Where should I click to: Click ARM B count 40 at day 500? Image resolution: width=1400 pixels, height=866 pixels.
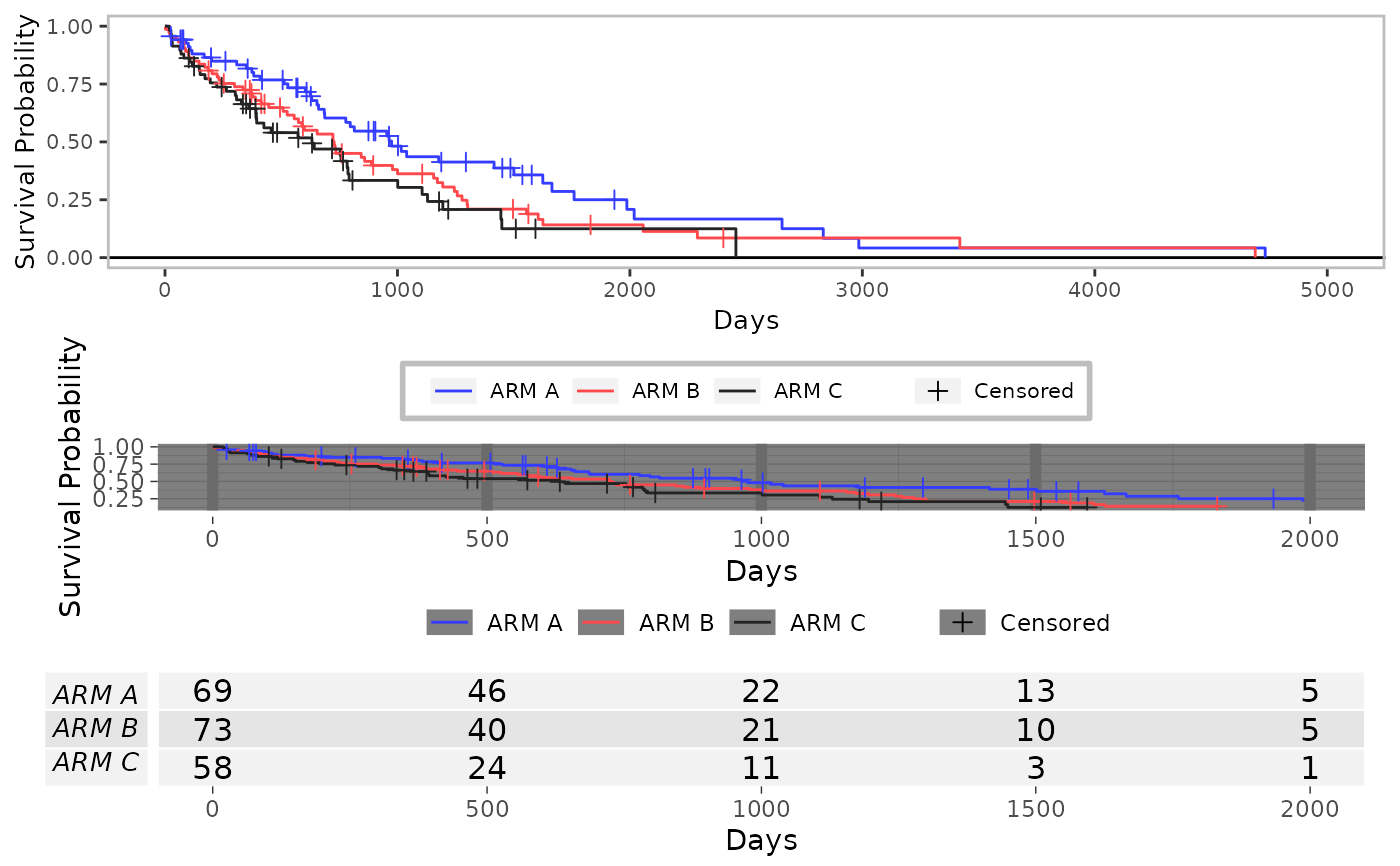(486, 730)
